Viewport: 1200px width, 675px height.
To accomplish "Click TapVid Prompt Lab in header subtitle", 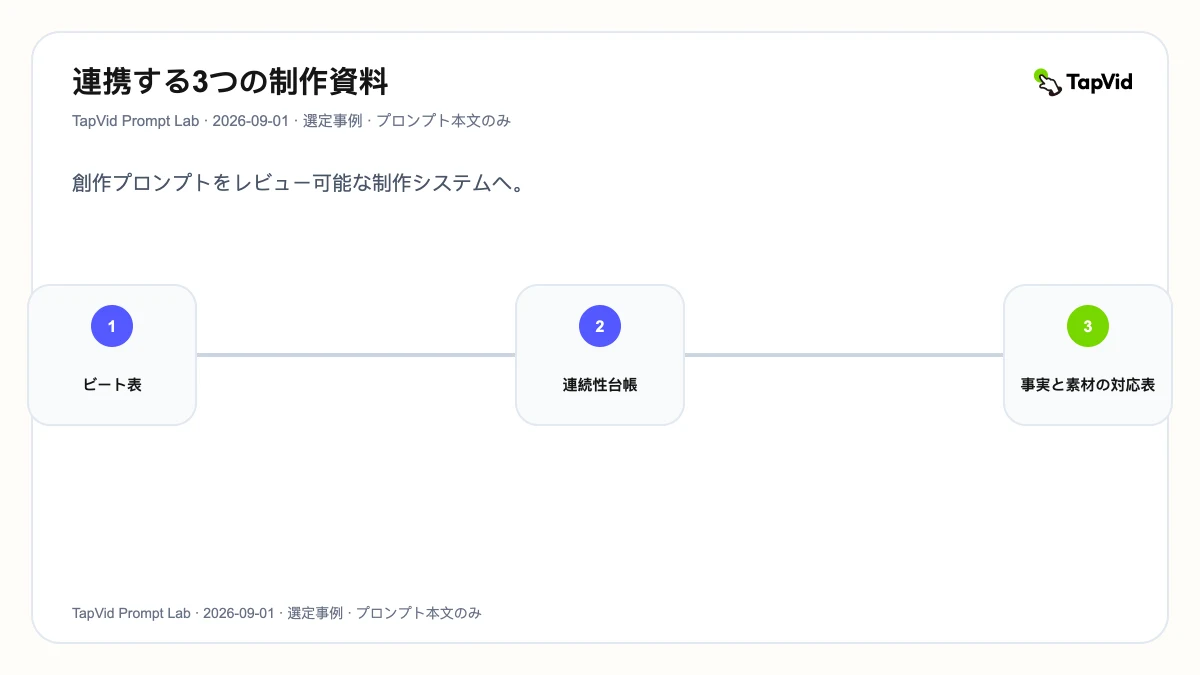I will pyautogui.click(x=136, y=121).
